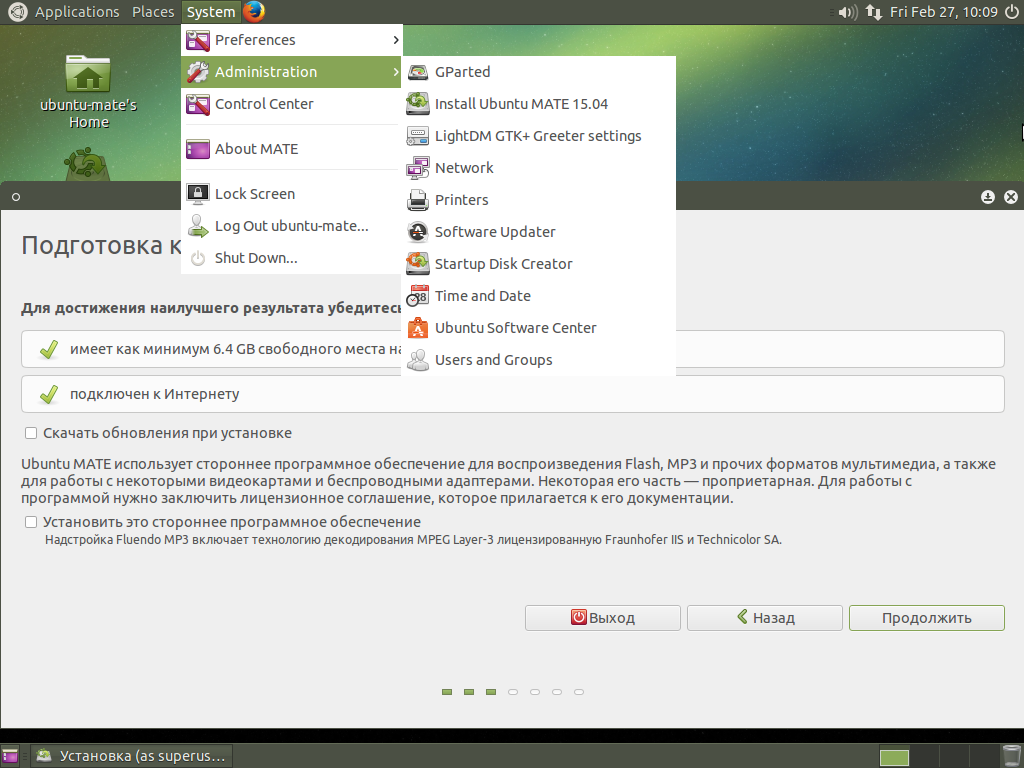Click the Продолжить button
The width and height of the screenshot is (1024, 768).
coord(925,617)
